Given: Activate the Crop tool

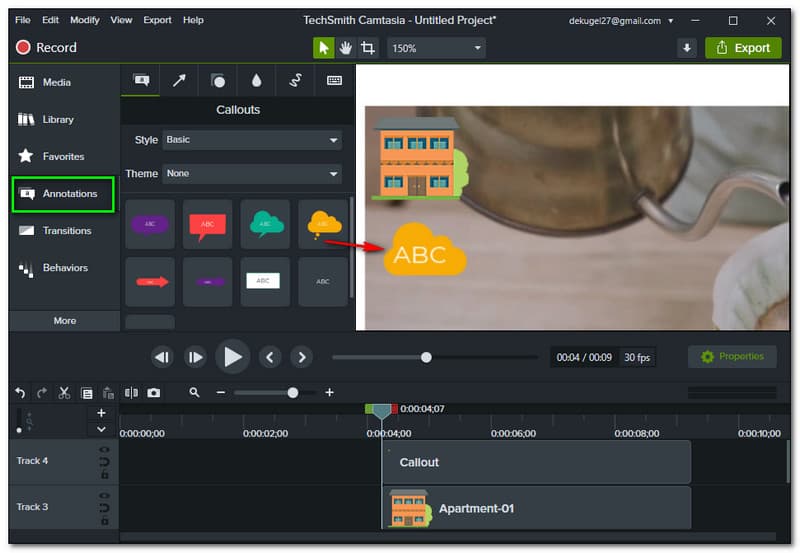Looking at the screenshot, I should (x=368, y=48).
